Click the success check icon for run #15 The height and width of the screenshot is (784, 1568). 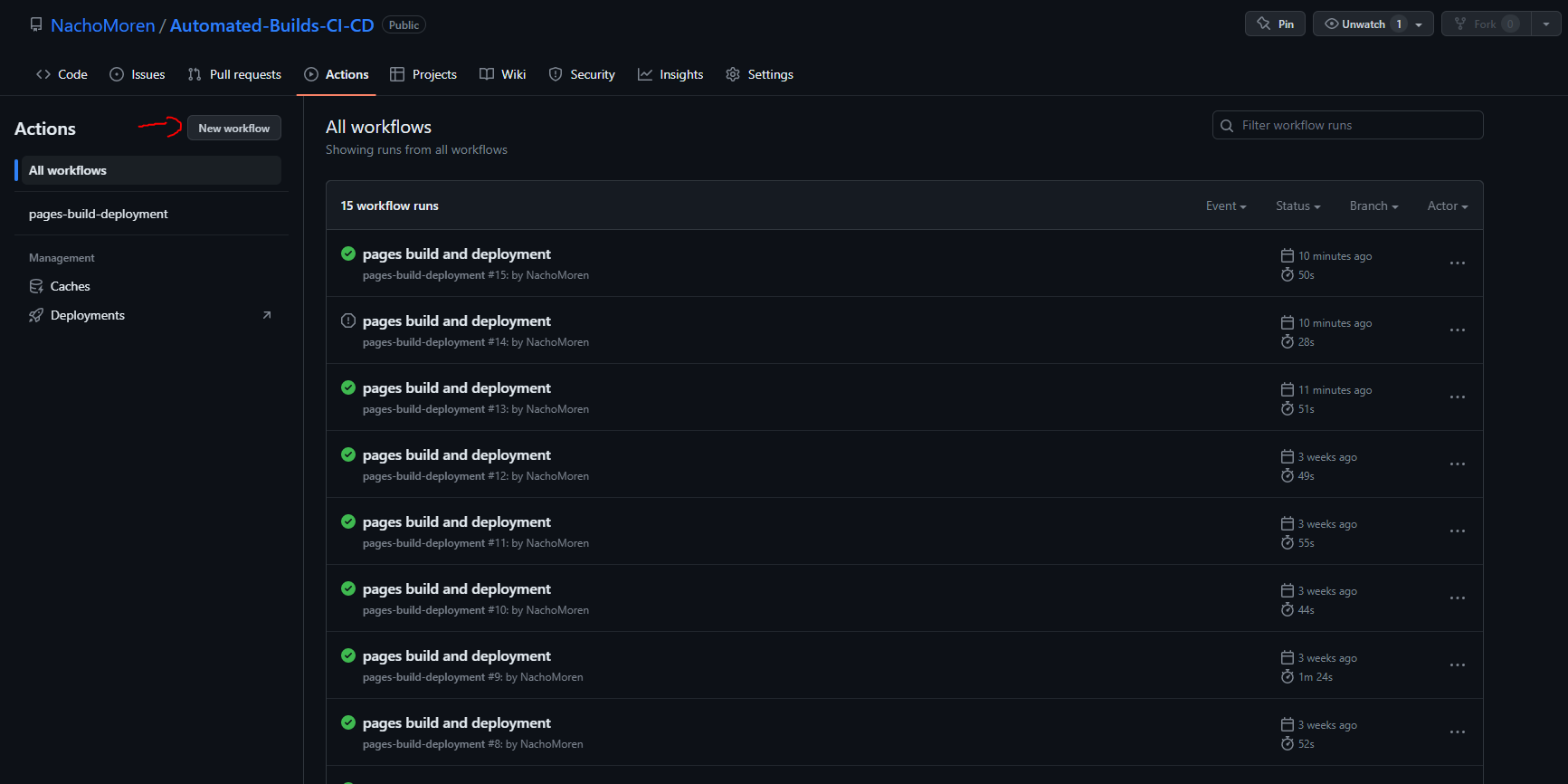348,253
